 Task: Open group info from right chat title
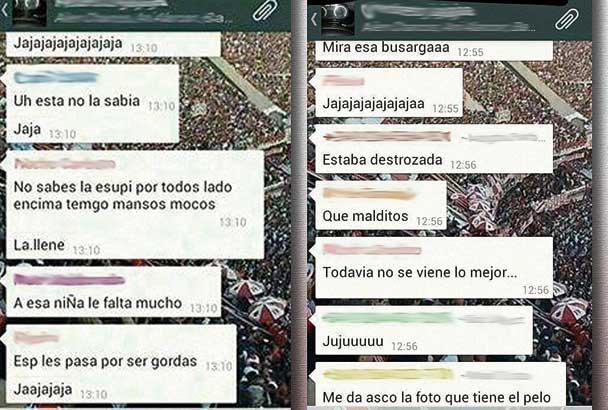coord(446,17)
